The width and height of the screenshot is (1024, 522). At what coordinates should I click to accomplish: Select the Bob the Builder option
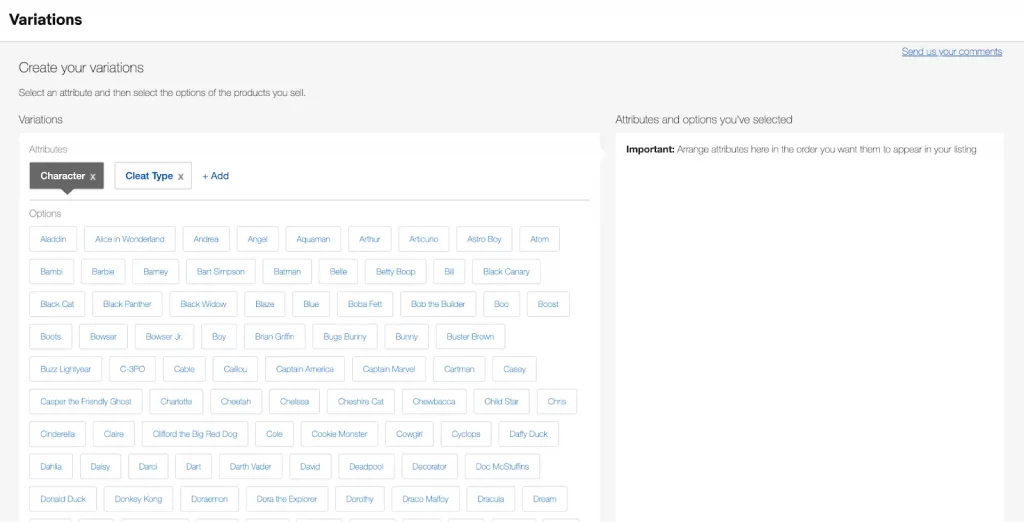[438, 304]
